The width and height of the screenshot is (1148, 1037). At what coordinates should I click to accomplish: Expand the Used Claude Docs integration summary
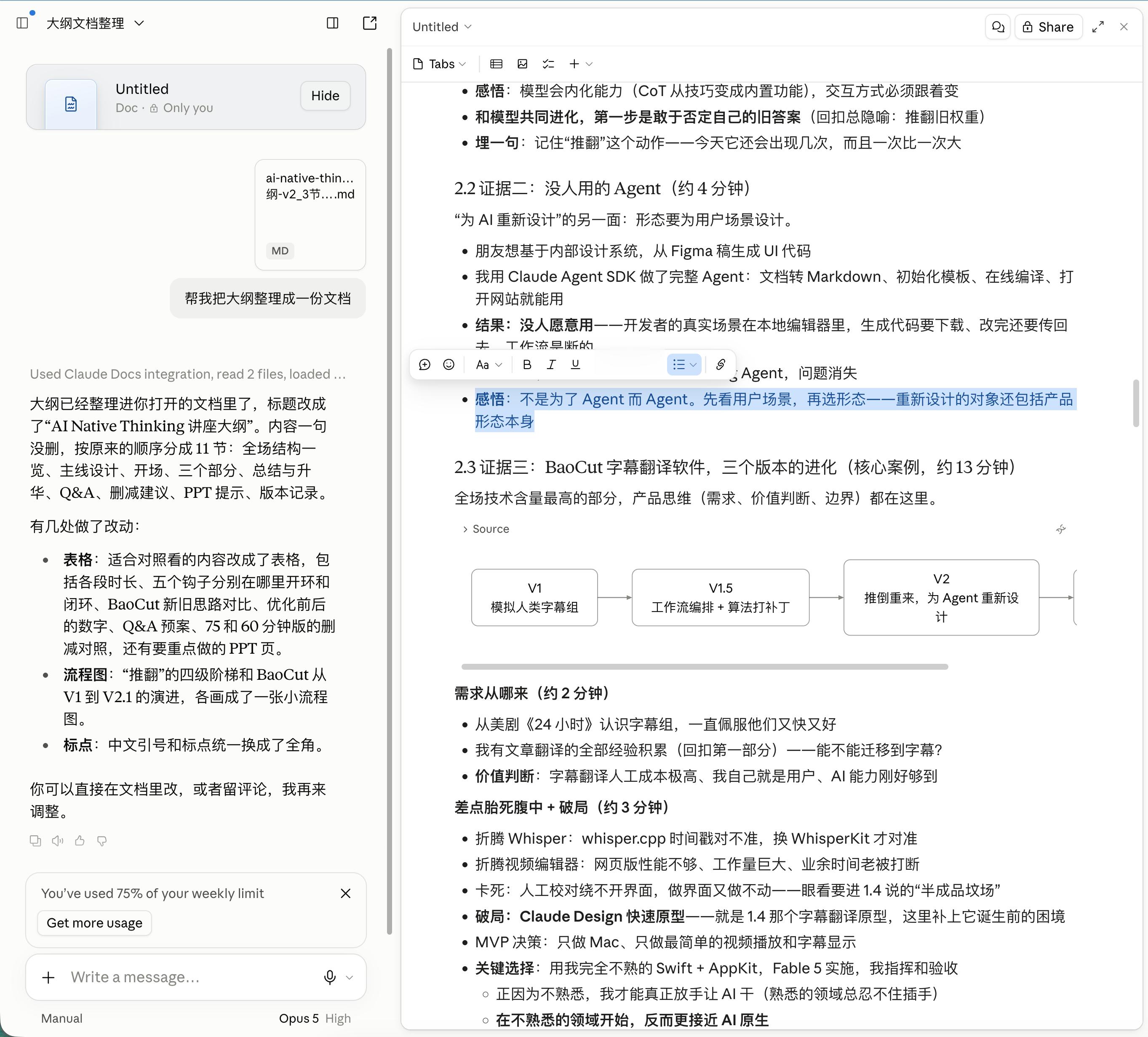tap(188, 374)
